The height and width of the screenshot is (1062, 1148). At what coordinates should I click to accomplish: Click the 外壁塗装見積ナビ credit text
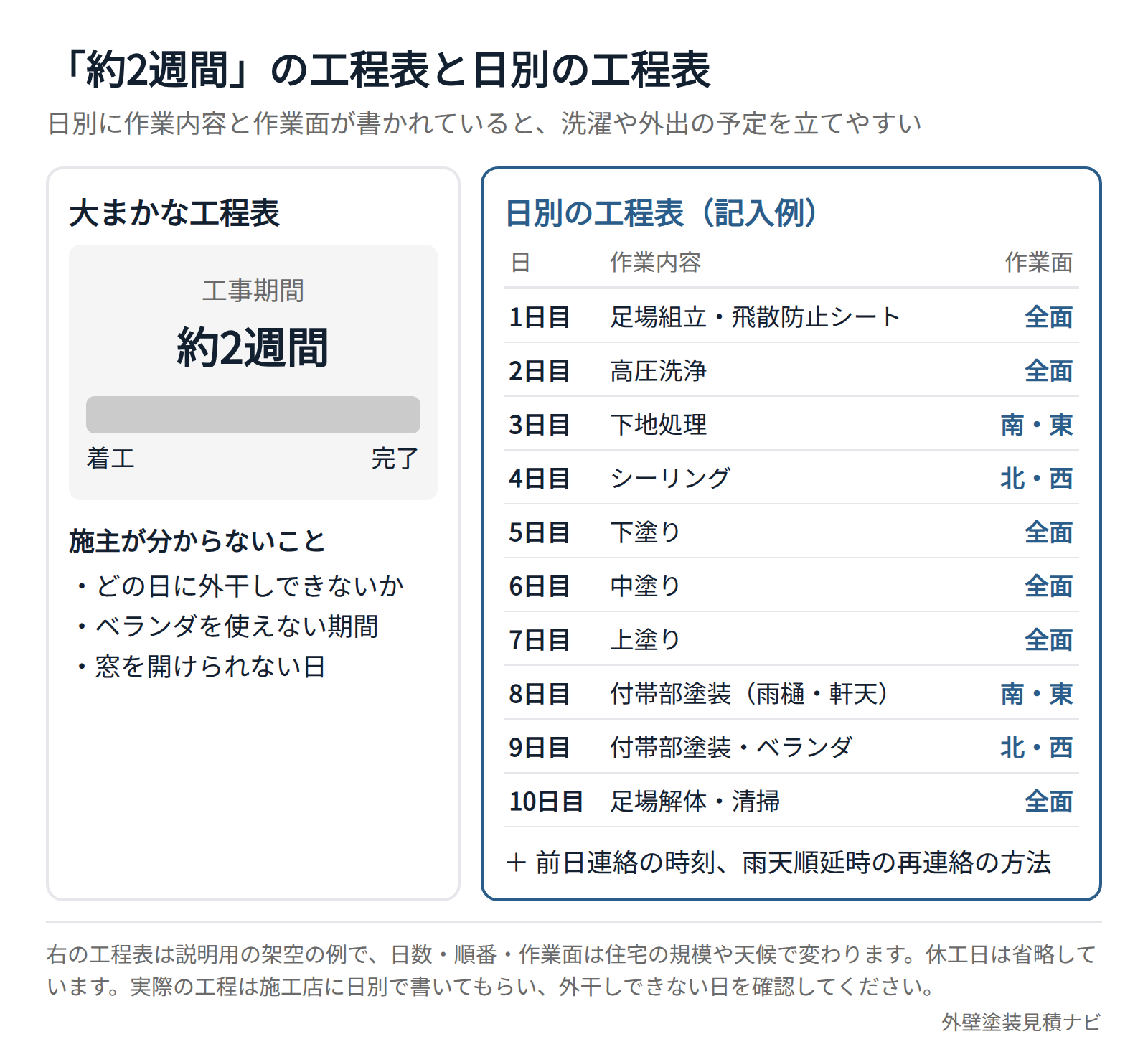pos(1022,1022)
